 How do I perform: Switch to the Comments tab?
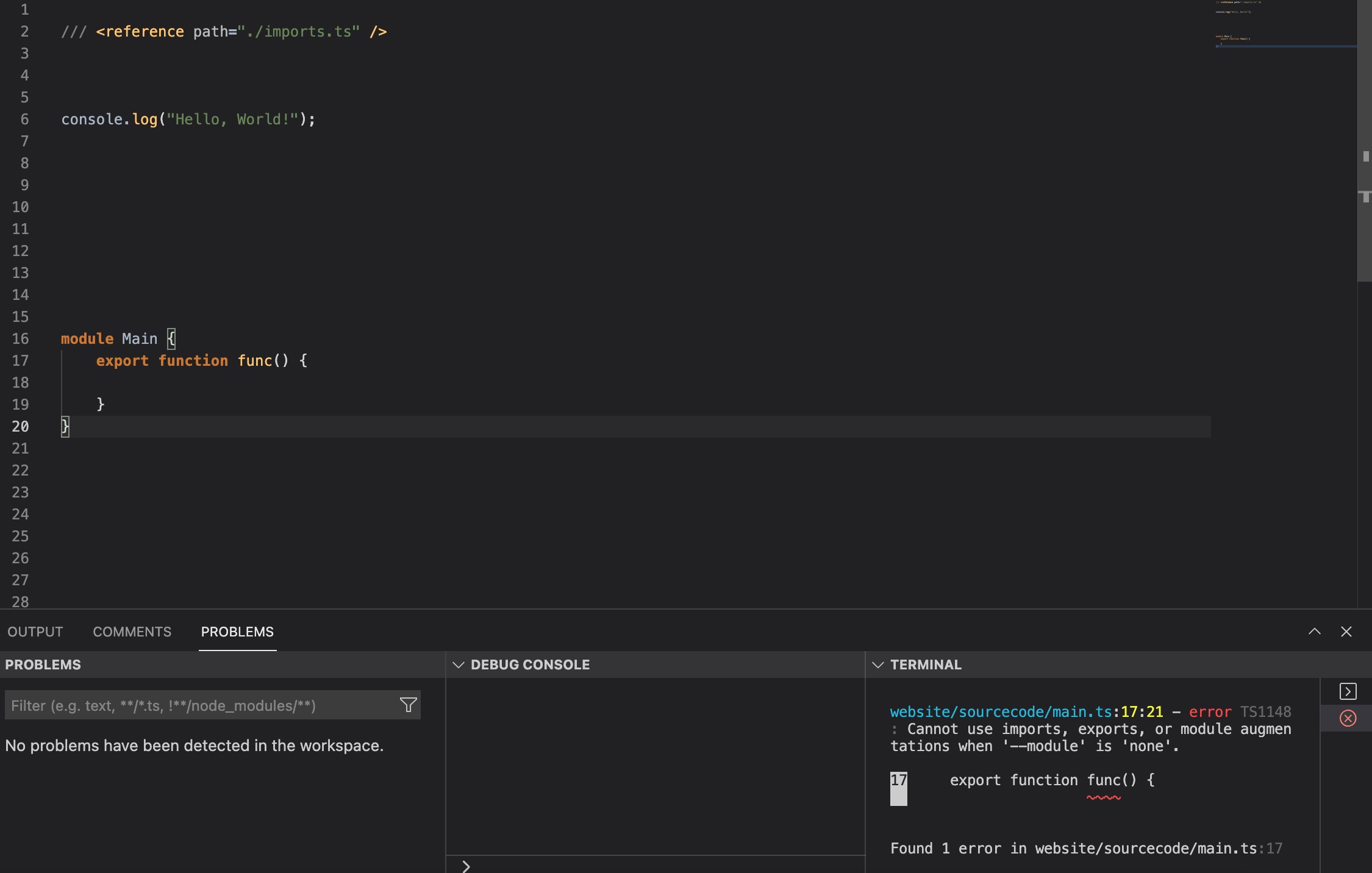[x=132, y=632]
